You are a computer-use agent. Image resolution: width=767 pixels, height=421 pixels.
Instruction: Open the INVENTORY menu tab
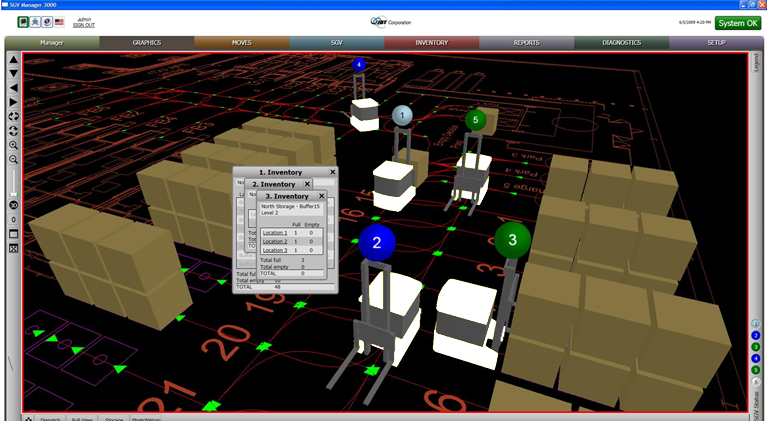tap(431, 43)
